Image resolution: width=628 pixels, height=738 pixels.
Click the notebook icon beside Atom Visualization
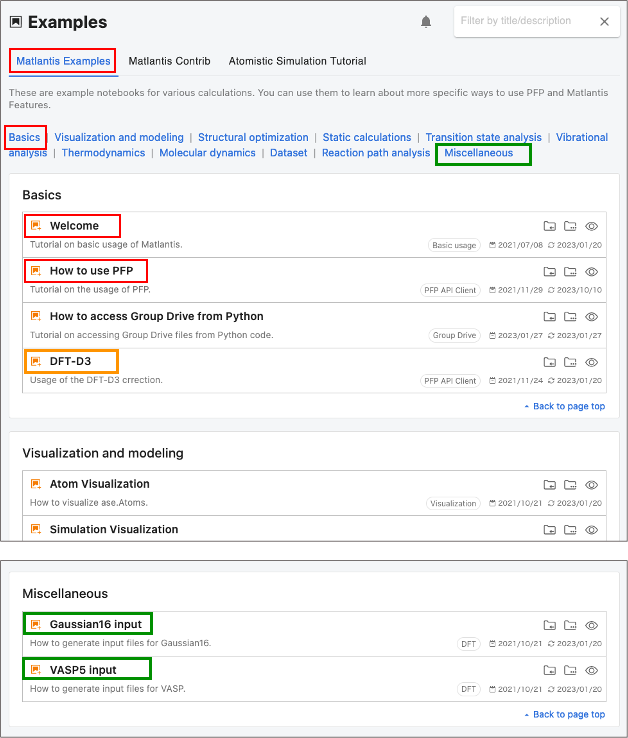pyautogui.click(x=36, y=484)
